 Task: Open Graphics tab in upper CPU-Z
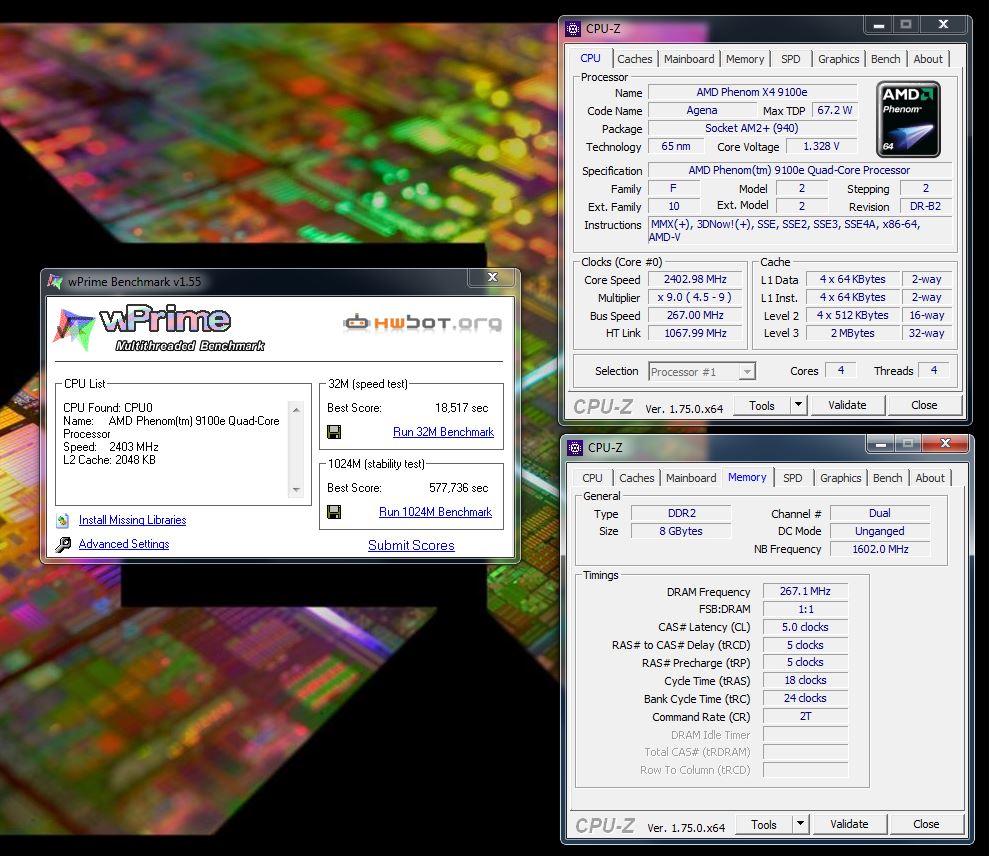click(x=838, y=59)
